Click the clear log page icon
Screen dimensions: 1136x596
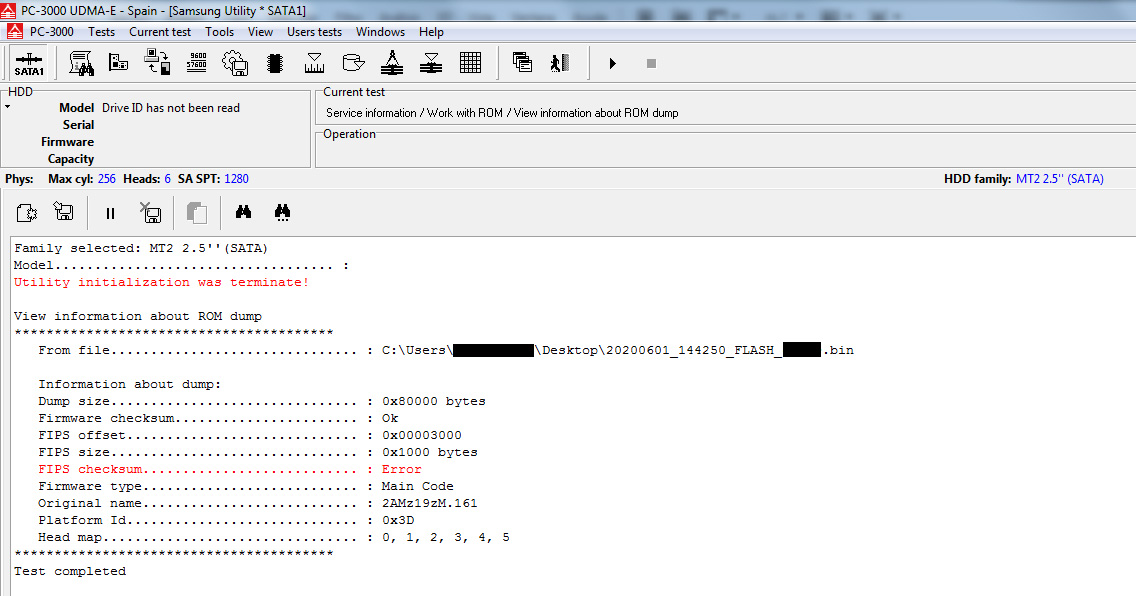(26, 213)
